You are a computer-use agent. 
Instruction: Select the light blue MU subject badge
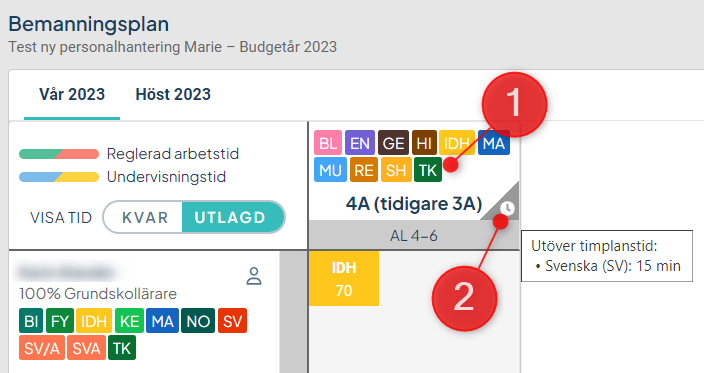330,170
